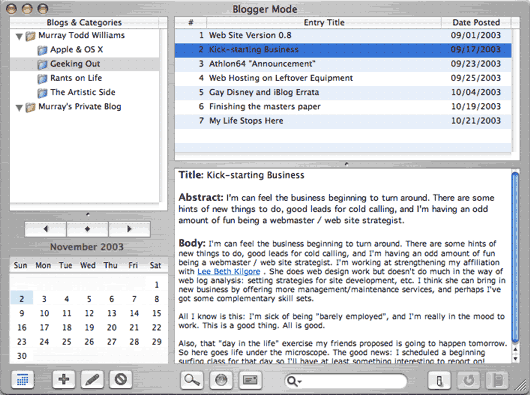530x395 pixels.
Task: Select entry Athlon64 "Announcement"
Action: point(343,64)
